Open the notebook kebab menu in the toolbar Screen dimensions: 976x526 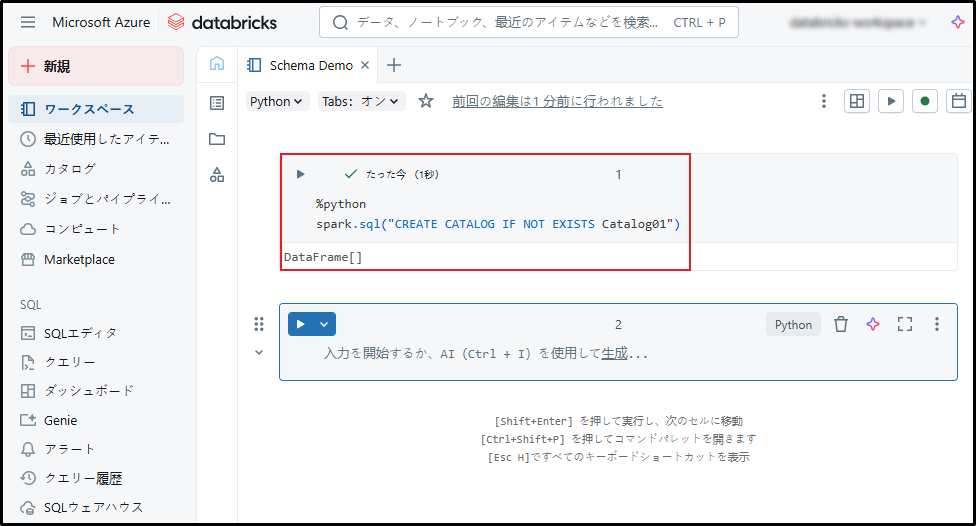[x=824, y=101]
